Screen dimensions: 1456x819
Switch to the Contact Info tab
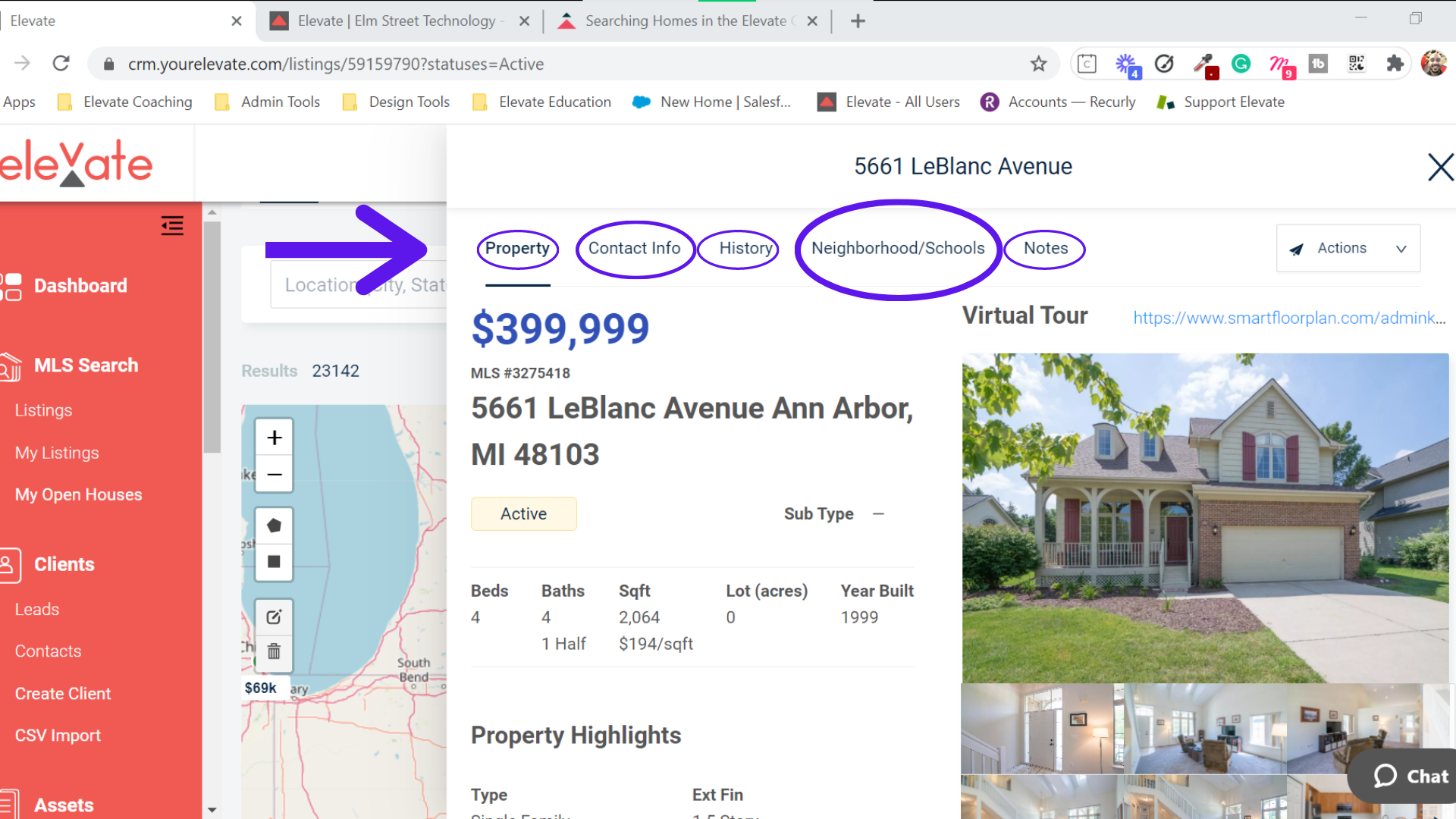634,248
